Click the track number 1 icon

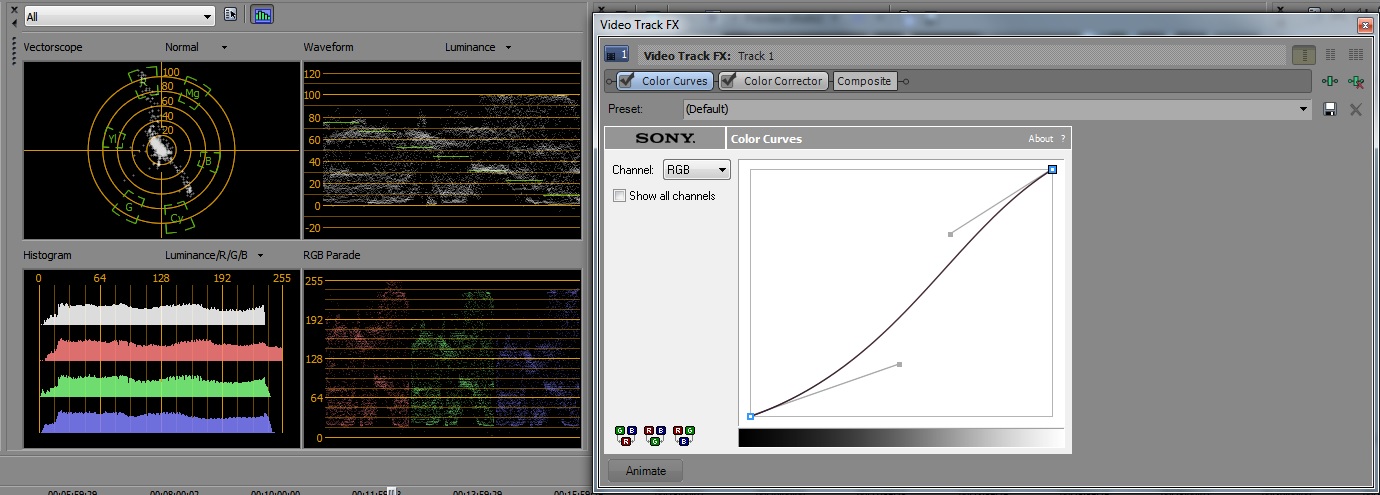coord(617,55)
